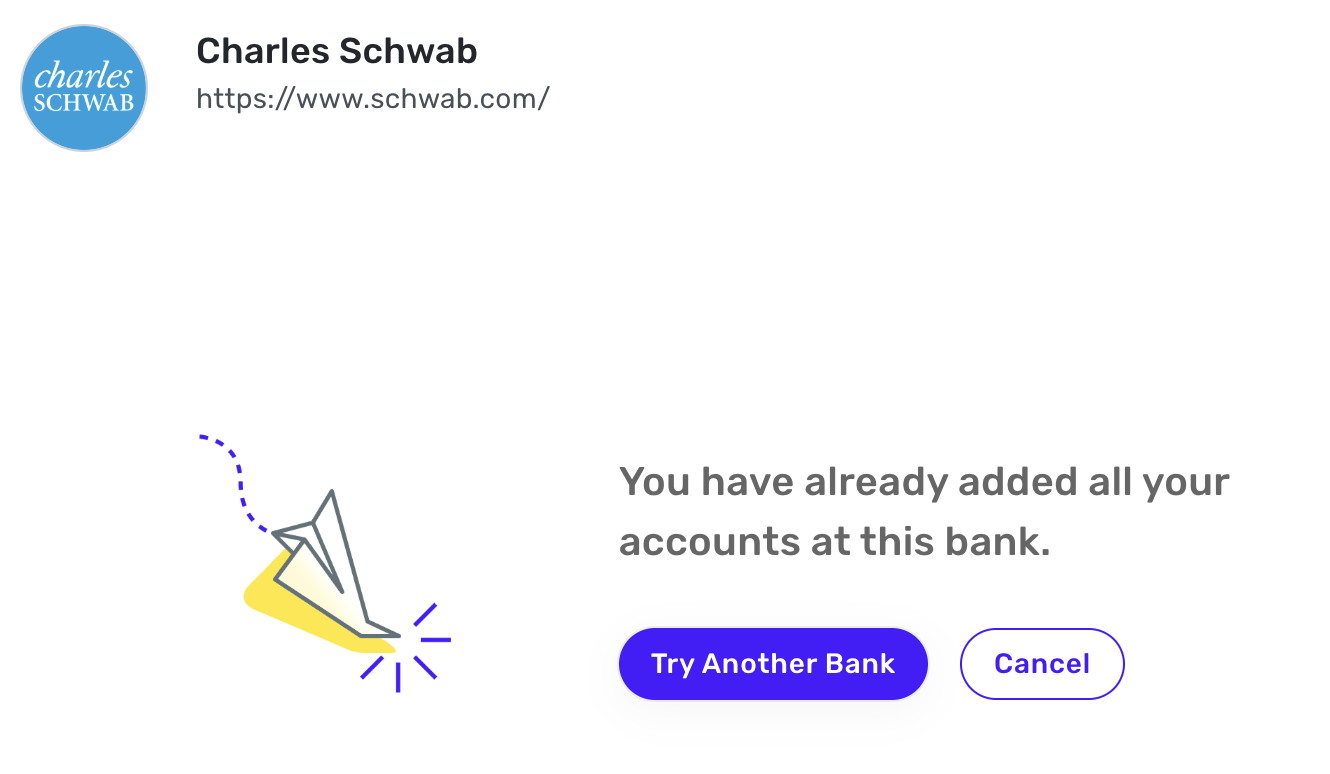This screenshot has width=1330, height=774.
Task: Click the uppercase 'SCHWAB' text in the logo
Action: tap(84, 103)
